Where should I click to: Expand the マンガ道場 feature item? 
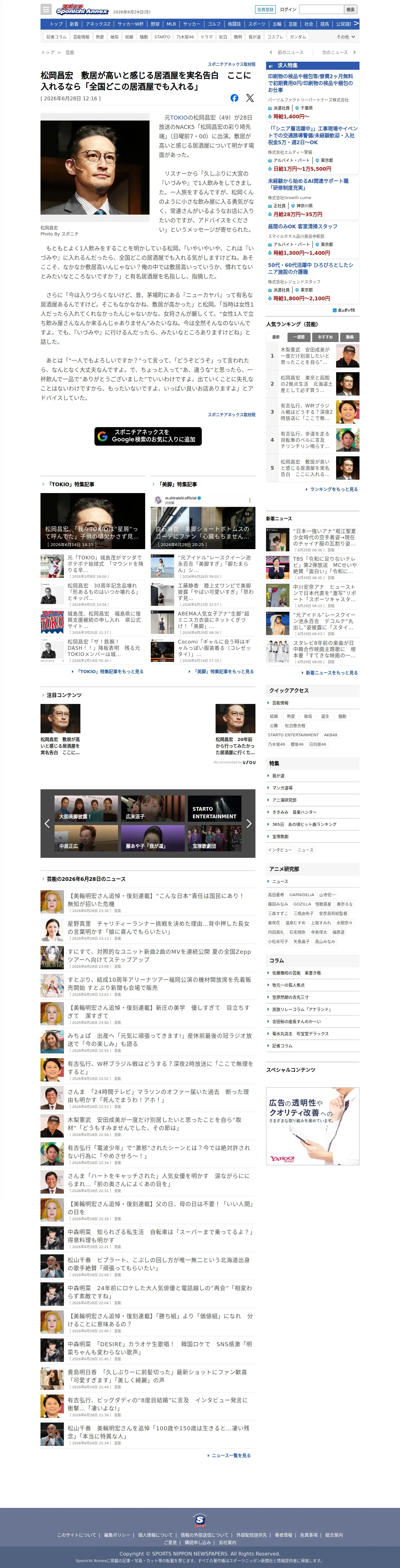312,788
